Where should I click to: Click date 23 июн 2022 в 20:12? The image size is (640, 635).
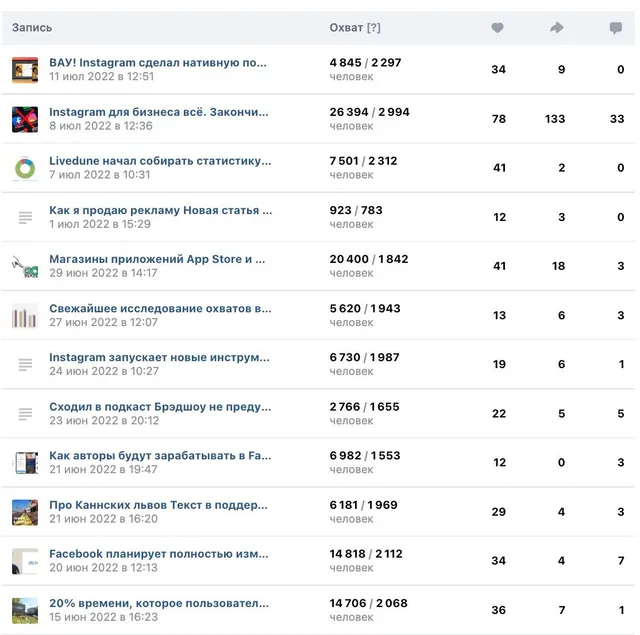click(x=104, y=421)
